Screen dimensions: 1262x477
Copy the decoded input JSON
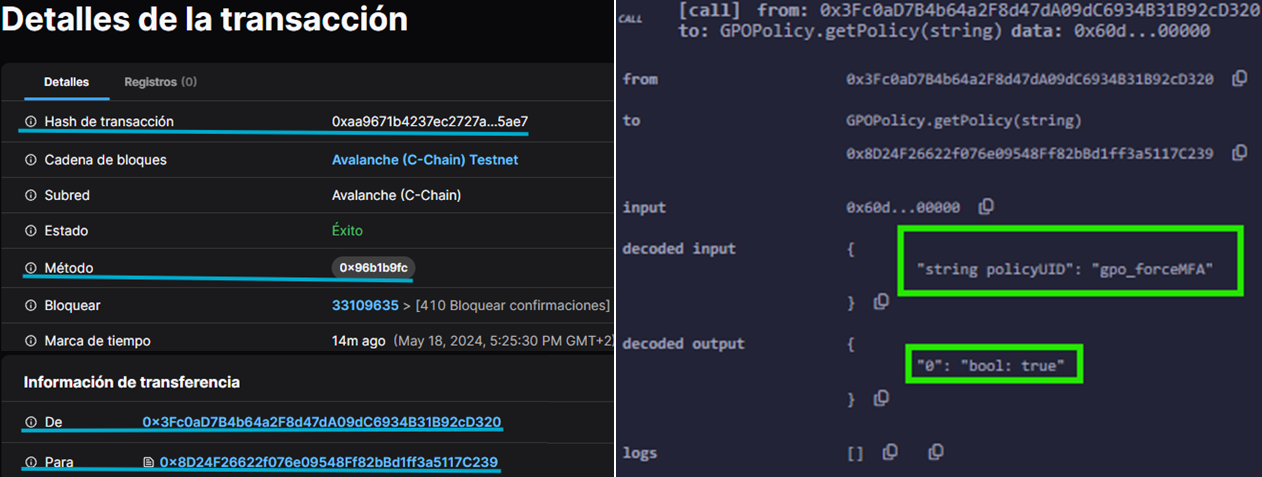click(x=882, y=301)
